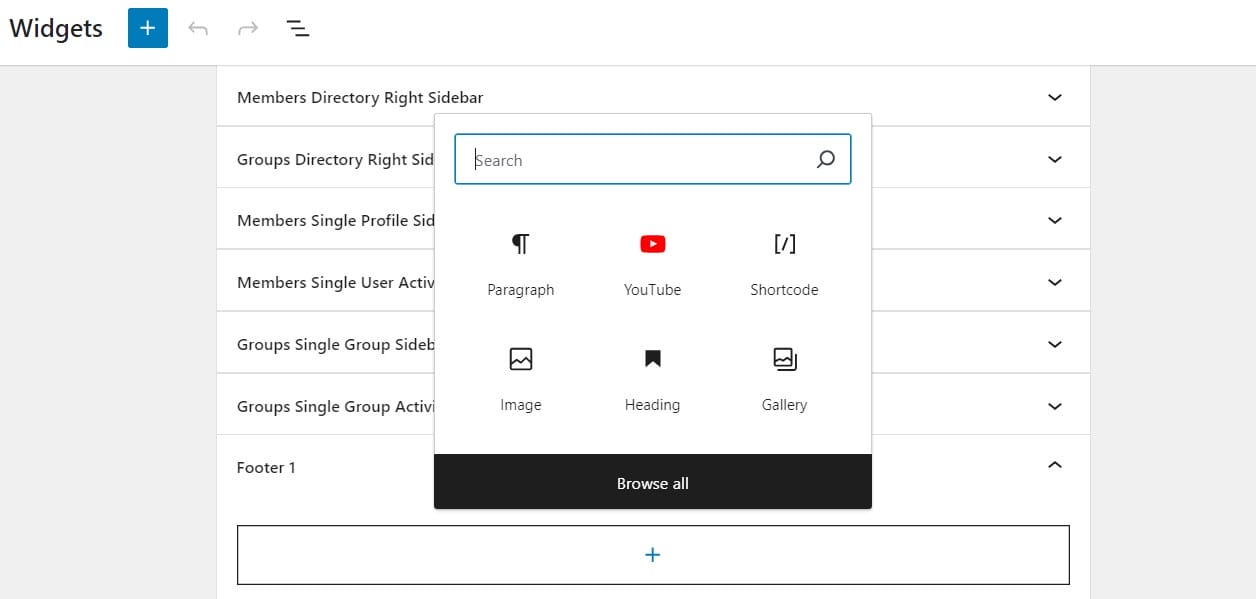Click the Browse all button
The image size is (1256, 599).
(x=652, y=483)
